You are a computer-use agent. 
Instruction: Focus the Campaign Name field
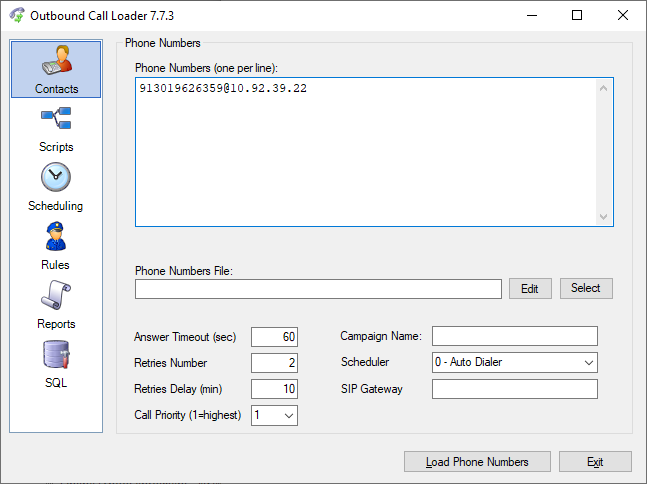click(x=515, y=336)
